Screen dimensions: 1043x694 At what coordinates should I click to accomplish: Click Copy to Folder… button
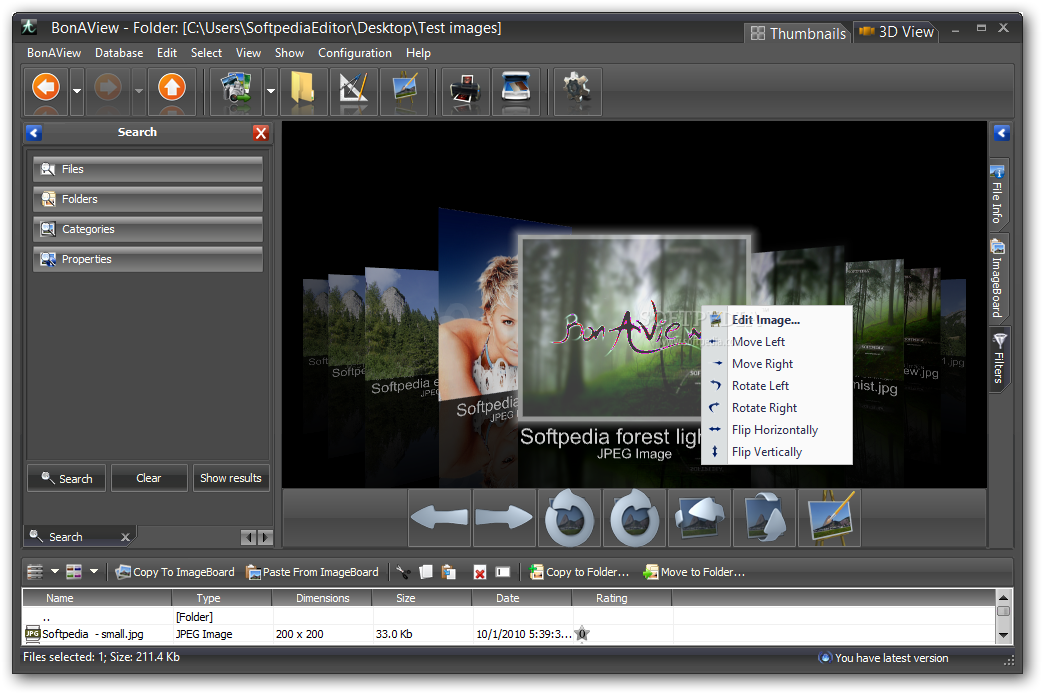click(579, 572)
